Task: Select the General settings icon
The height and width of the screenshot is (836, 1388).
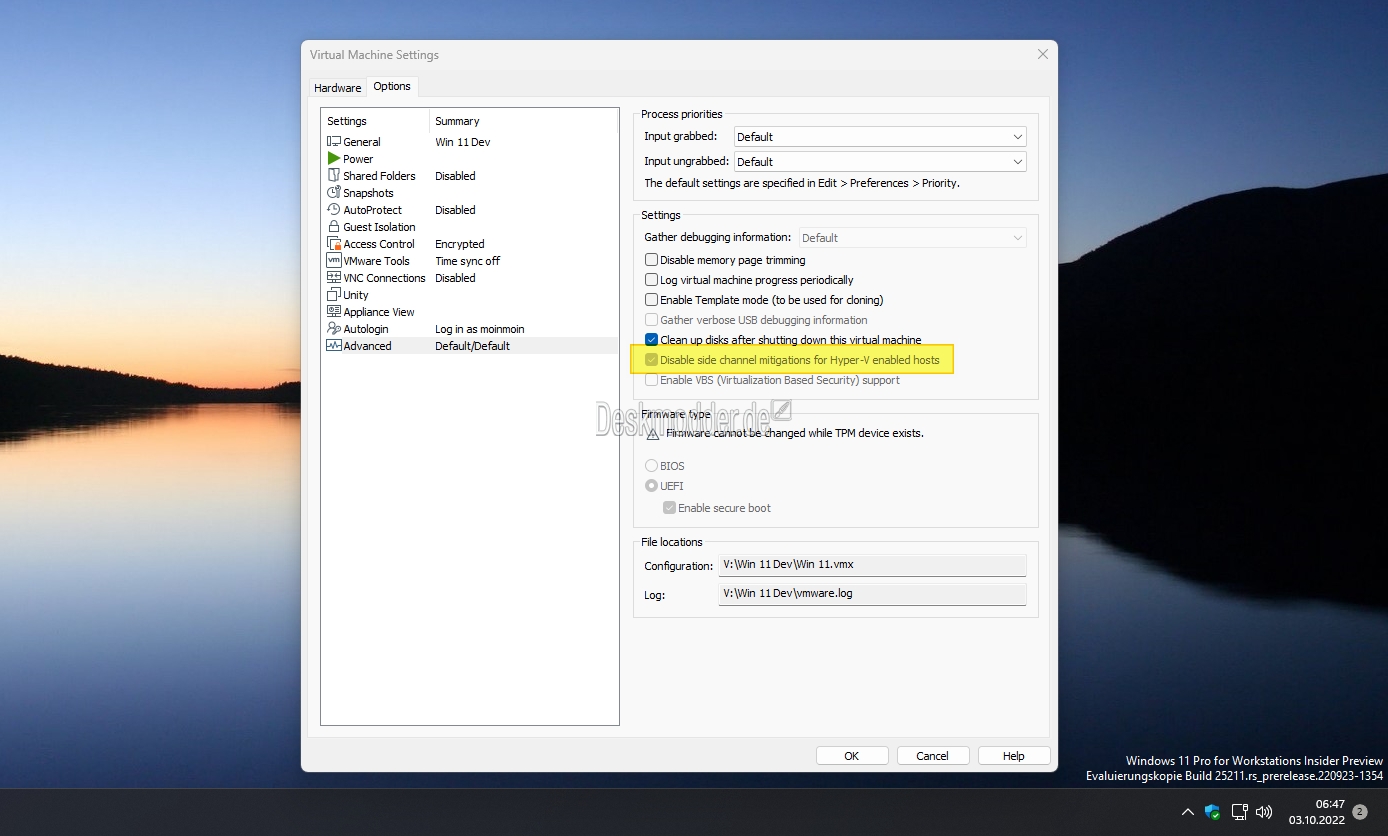Action: [x=334, y=142]
